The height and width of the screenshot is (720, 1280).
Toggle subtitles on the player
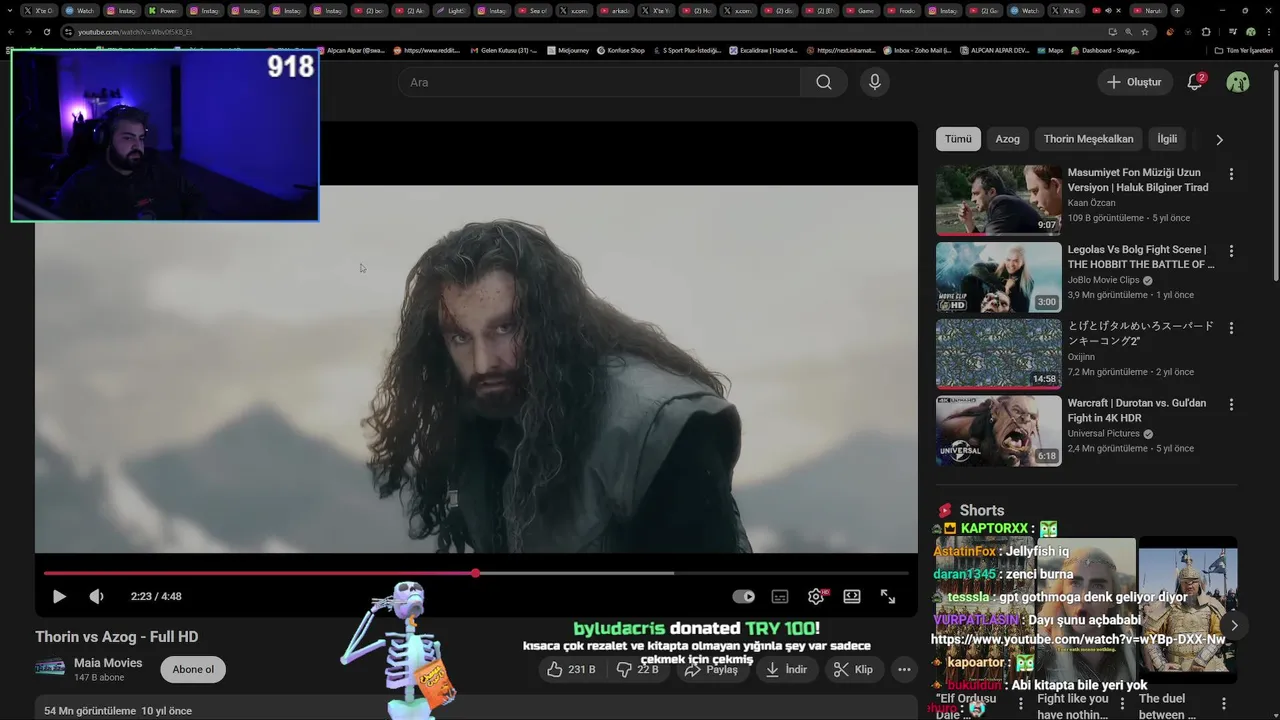[780, 596]
